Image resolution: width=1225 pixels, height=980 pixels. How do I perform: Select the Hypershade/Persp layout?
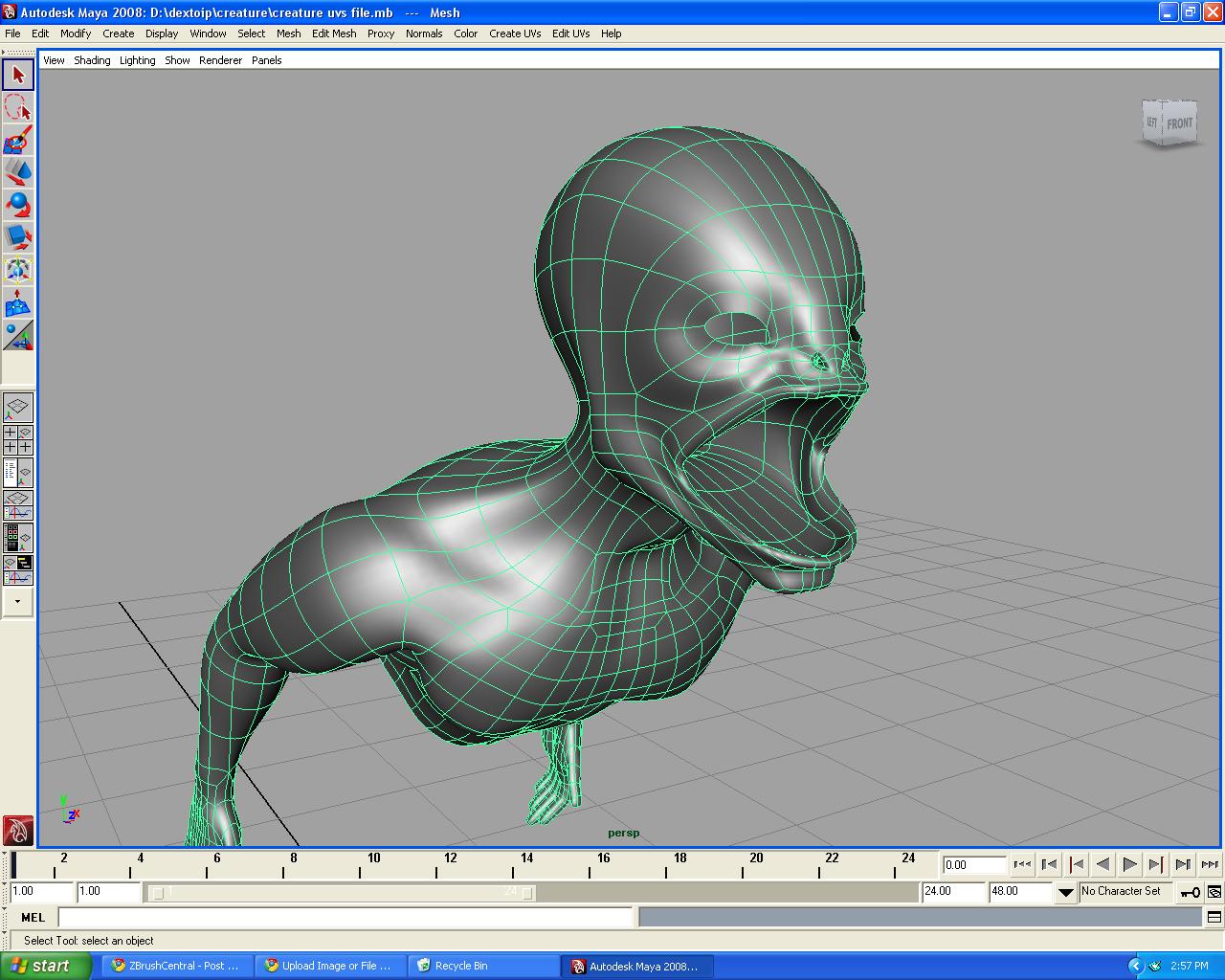(18, 538)
